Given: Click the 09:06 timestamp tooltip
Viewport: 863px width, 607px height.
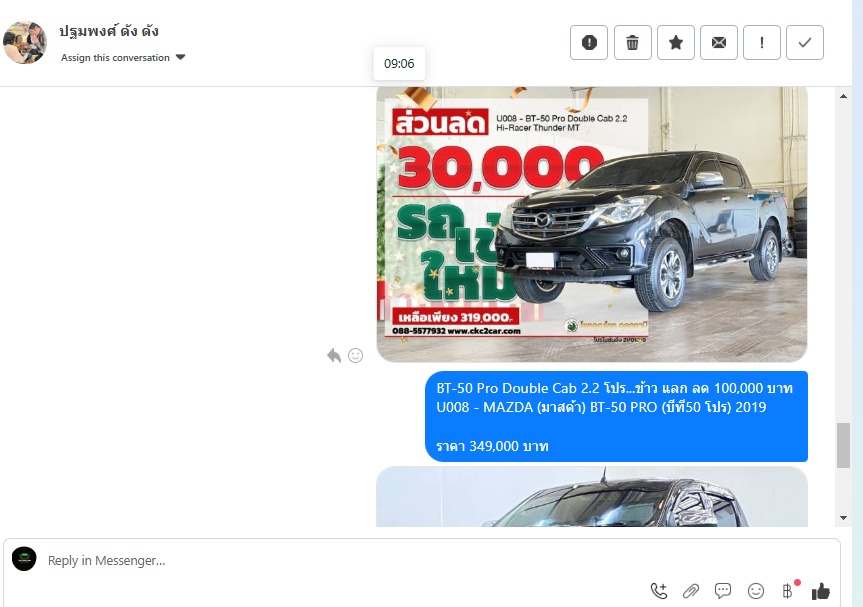Looking at the screenshot, I should pyautogui.click(x=399, y=64).
